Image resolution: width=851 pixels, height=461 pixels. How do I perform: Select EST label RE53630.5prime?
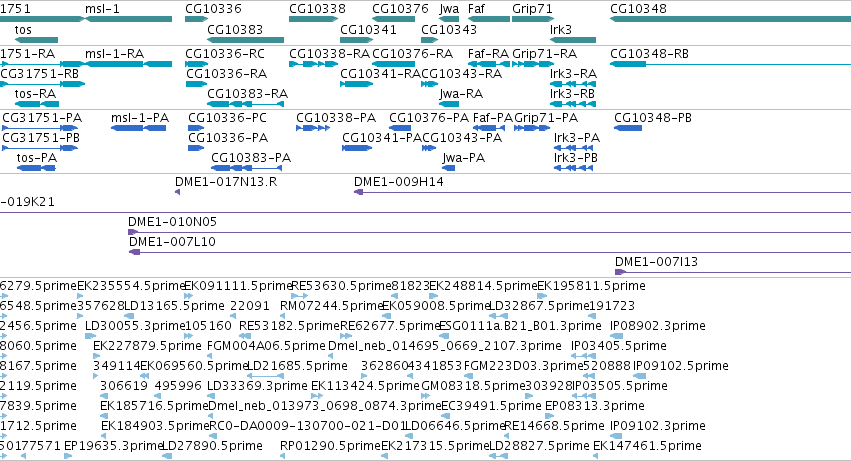point(342,286)
